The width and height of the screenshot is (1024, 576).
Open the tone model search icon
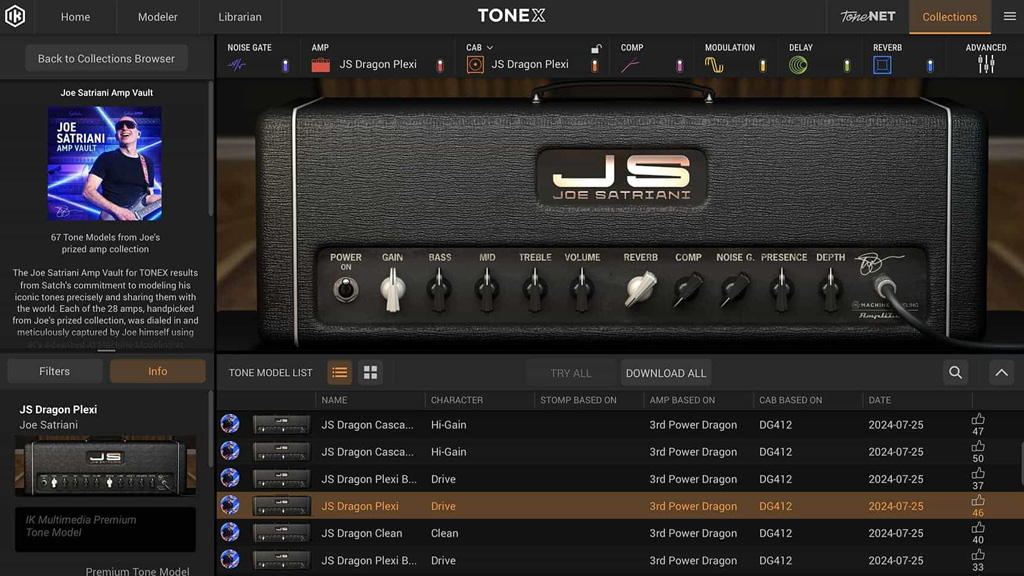(955, 372)
